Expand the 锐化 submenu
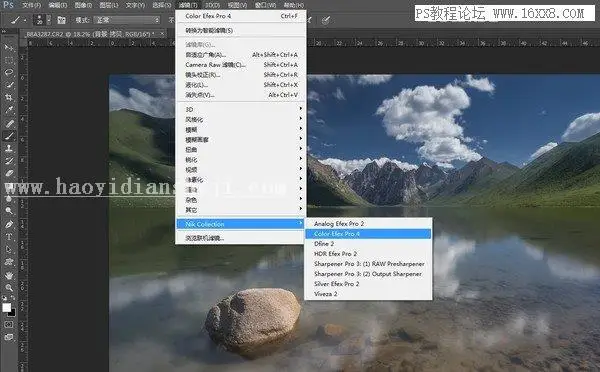 (x=240, y=159)
